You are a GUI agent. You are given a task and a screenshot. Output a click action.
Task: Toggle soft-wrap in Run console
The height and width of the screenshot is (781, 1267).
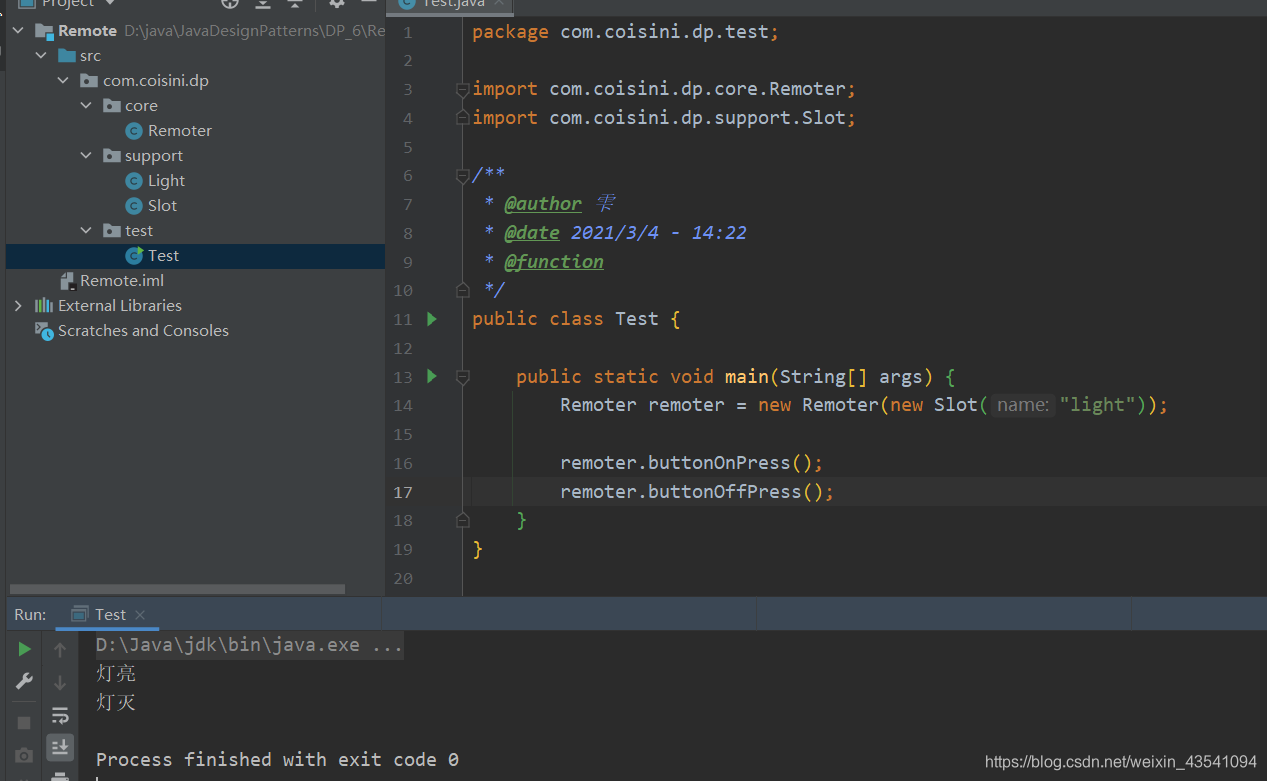point(60,715)
